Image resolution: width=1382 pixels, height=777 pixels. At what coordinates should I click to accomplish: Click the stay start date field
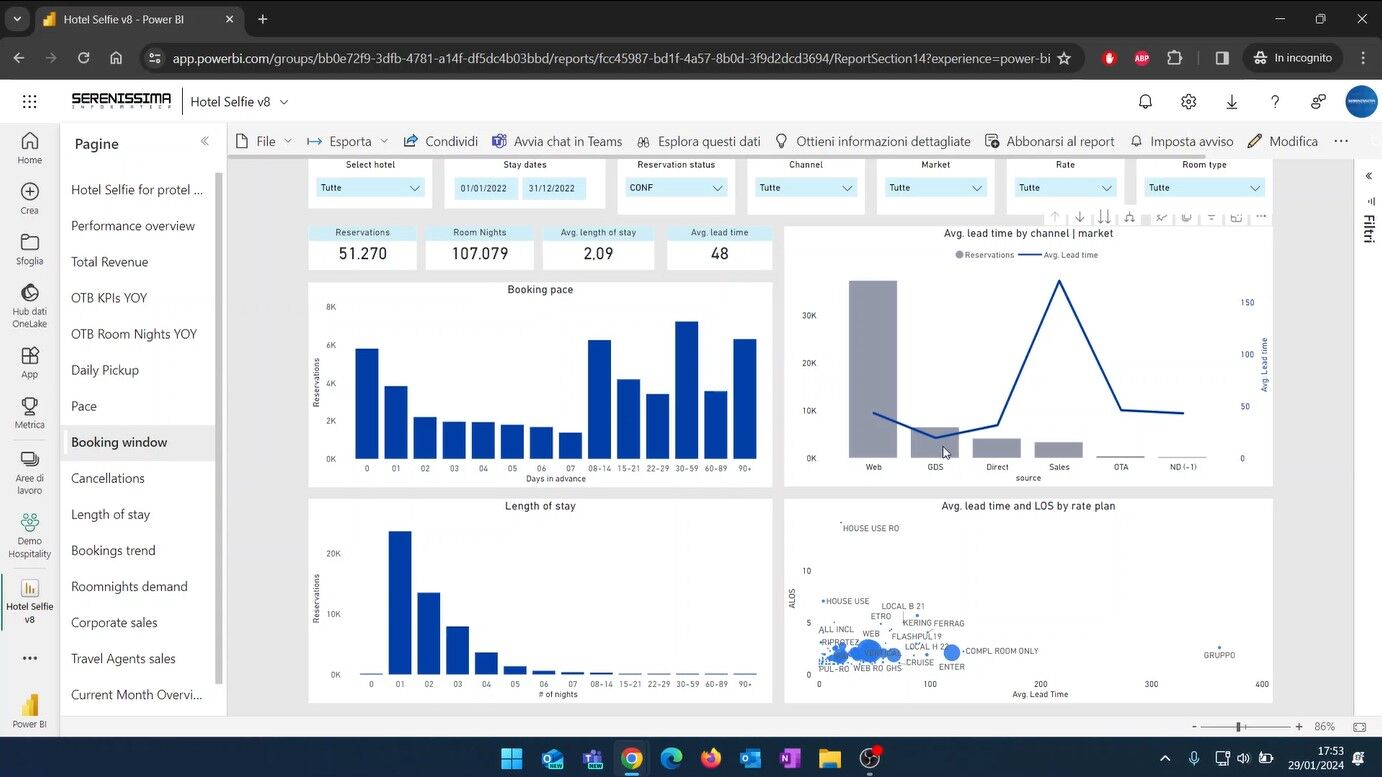tap(485, 188)
